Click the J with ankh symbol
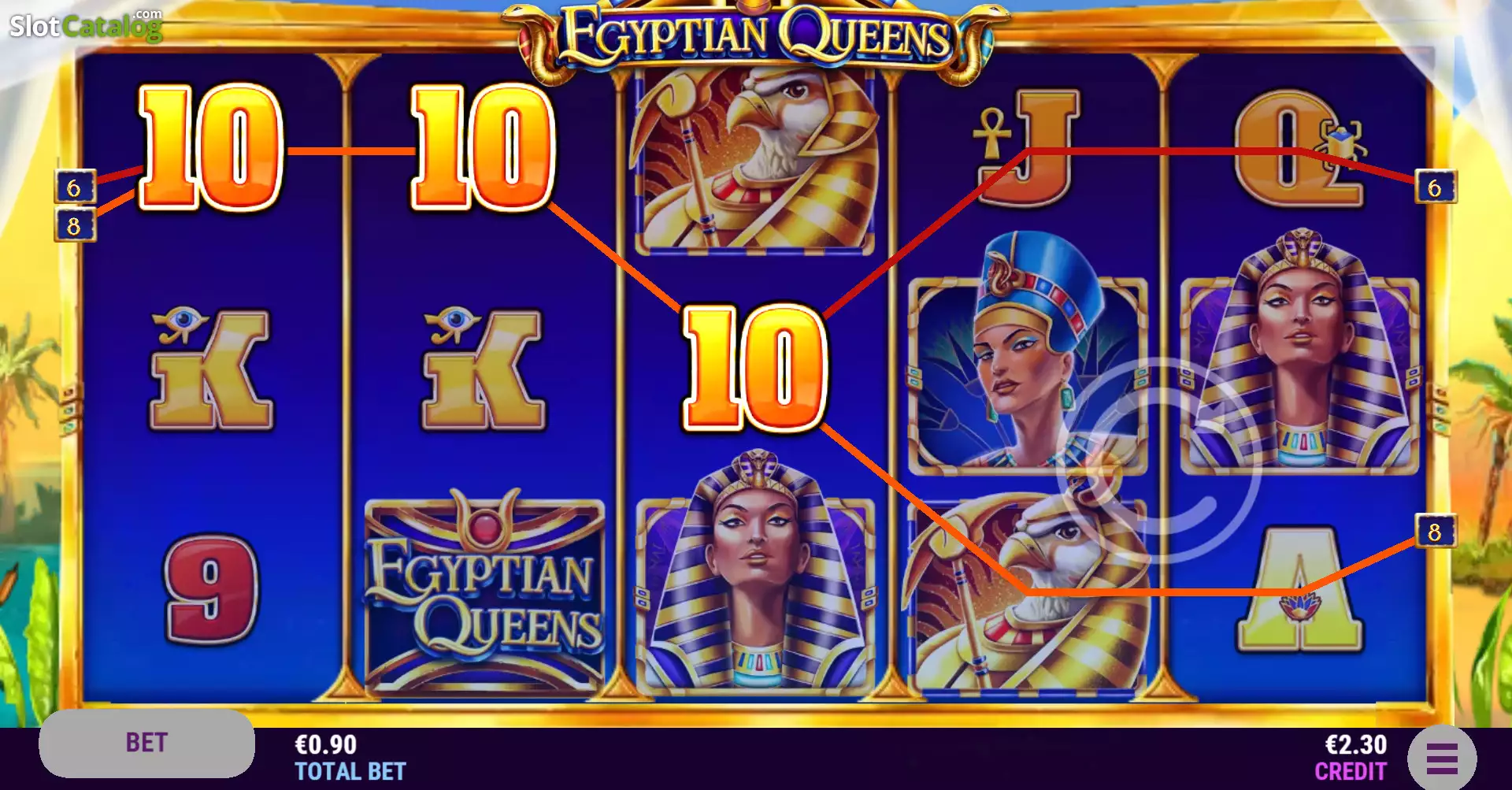Image resolution: width=1512 pixels, height=790 pixels. coord(1025,147)
